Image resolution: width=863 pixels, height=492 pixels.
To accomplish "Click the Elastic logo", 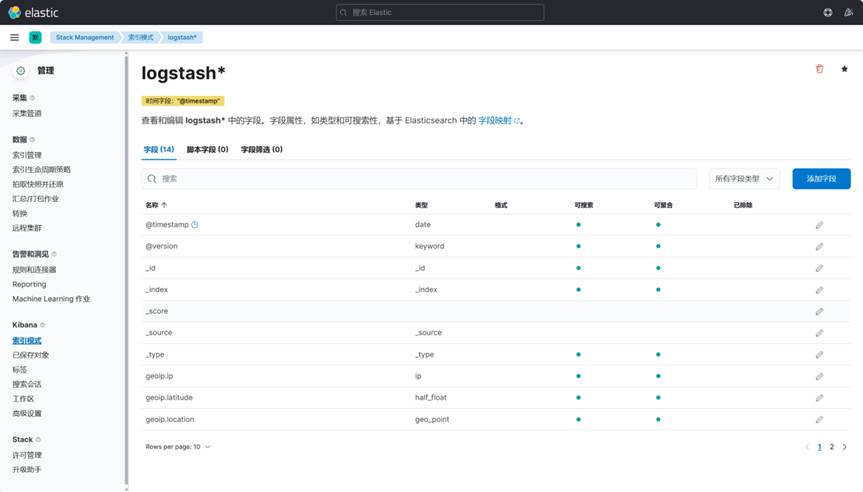I will pyautogui.click(x=33, y=12).
